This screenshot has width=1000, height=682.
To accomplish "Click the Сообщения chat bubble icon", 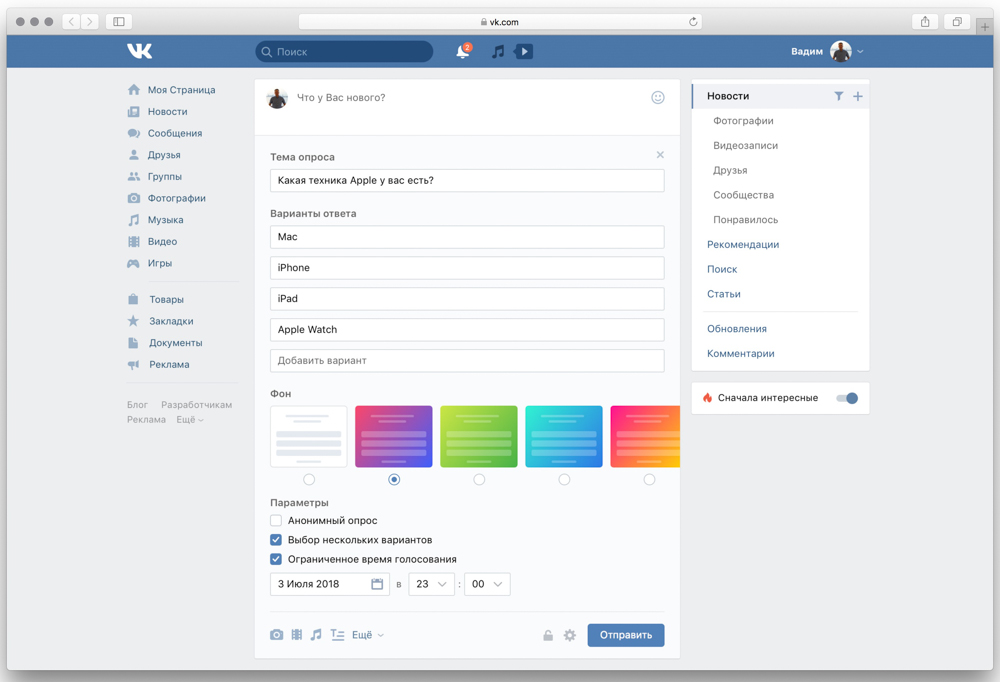I will (x=133, y=133).
